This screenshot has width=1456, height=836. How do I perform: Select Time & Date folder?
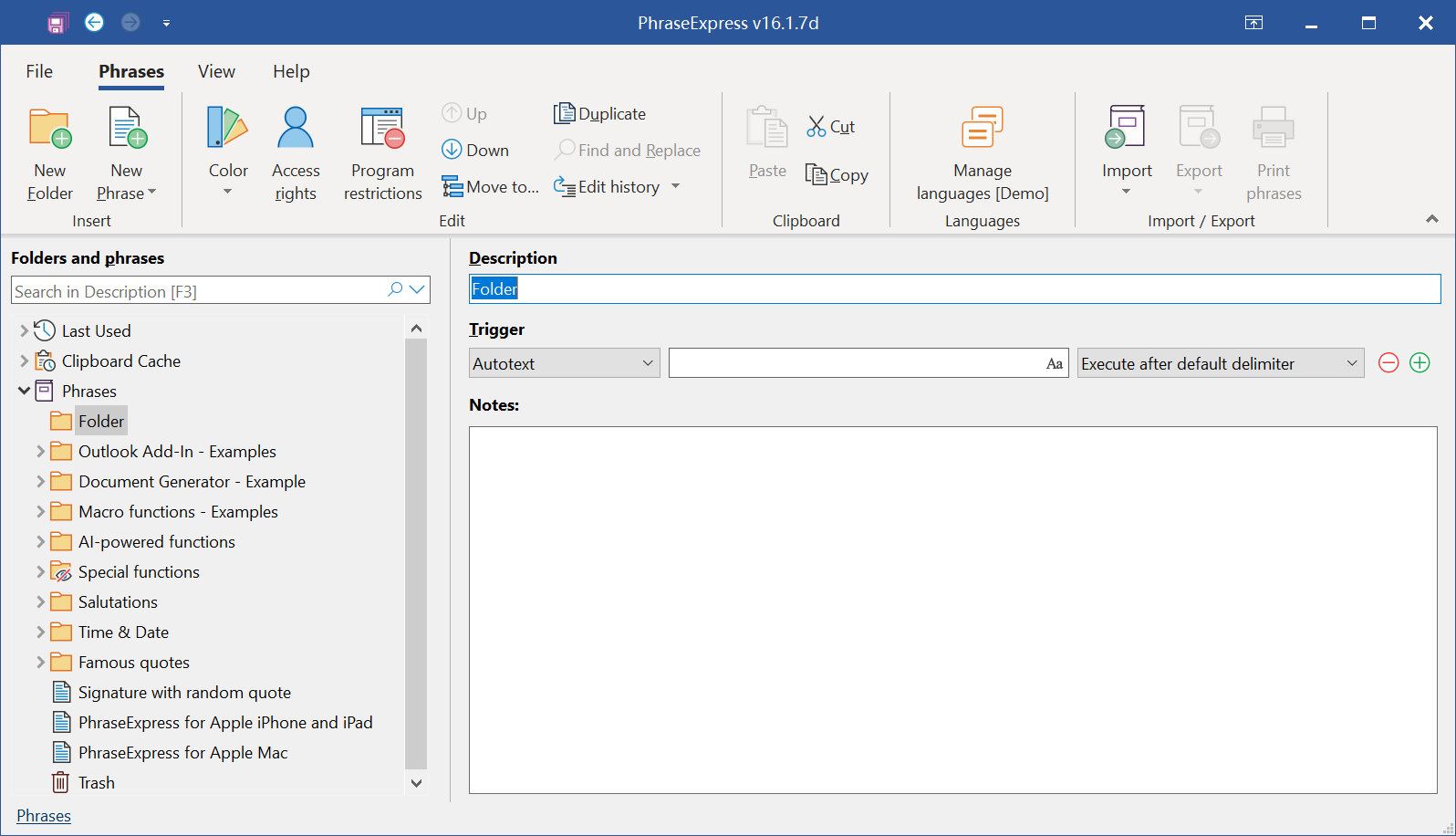point(123,632)
